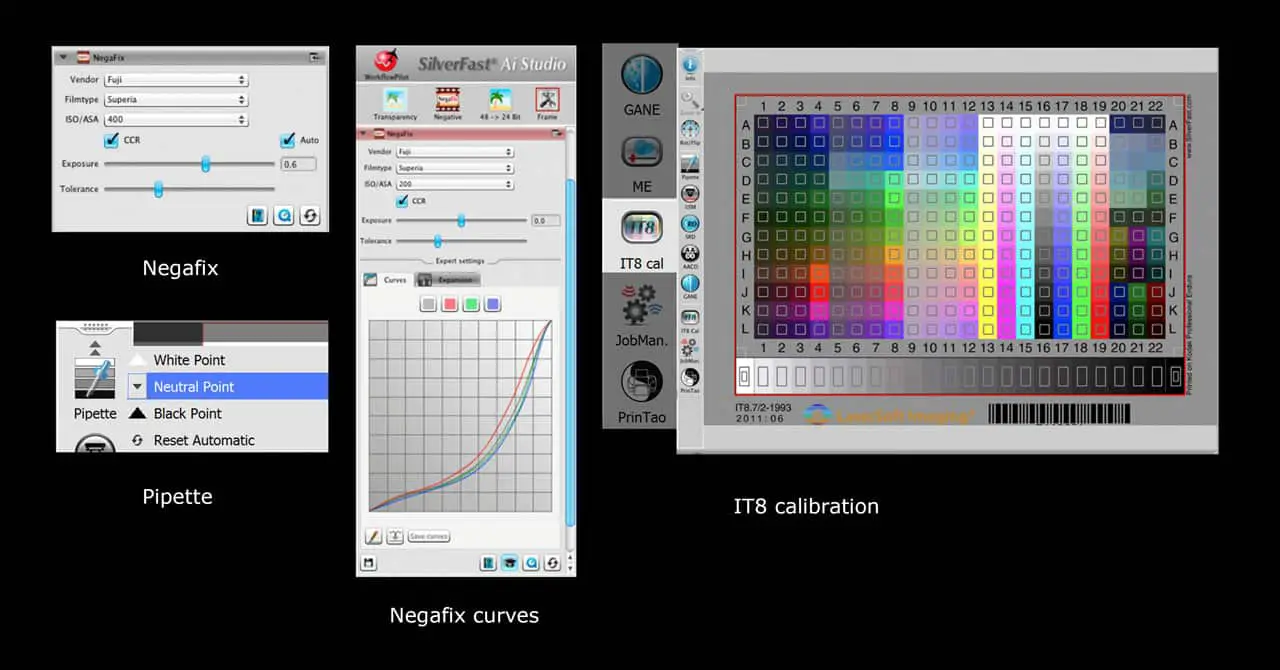1280x670 pixels.
Task: Toggle CCR checkbox in Negafix panel
Action: (112, 140)
